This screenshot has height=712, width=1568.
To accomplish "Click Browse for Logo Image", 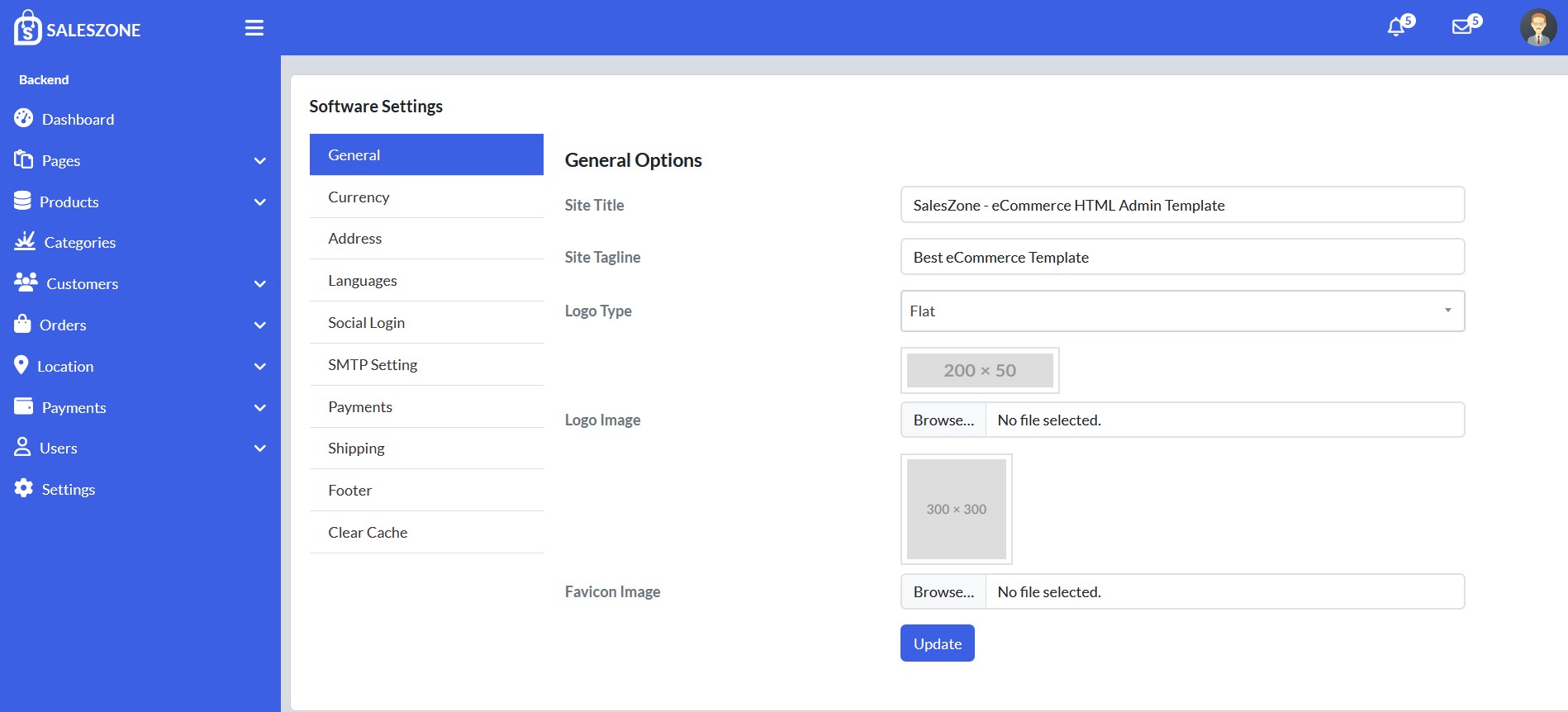I will point(943,420).
